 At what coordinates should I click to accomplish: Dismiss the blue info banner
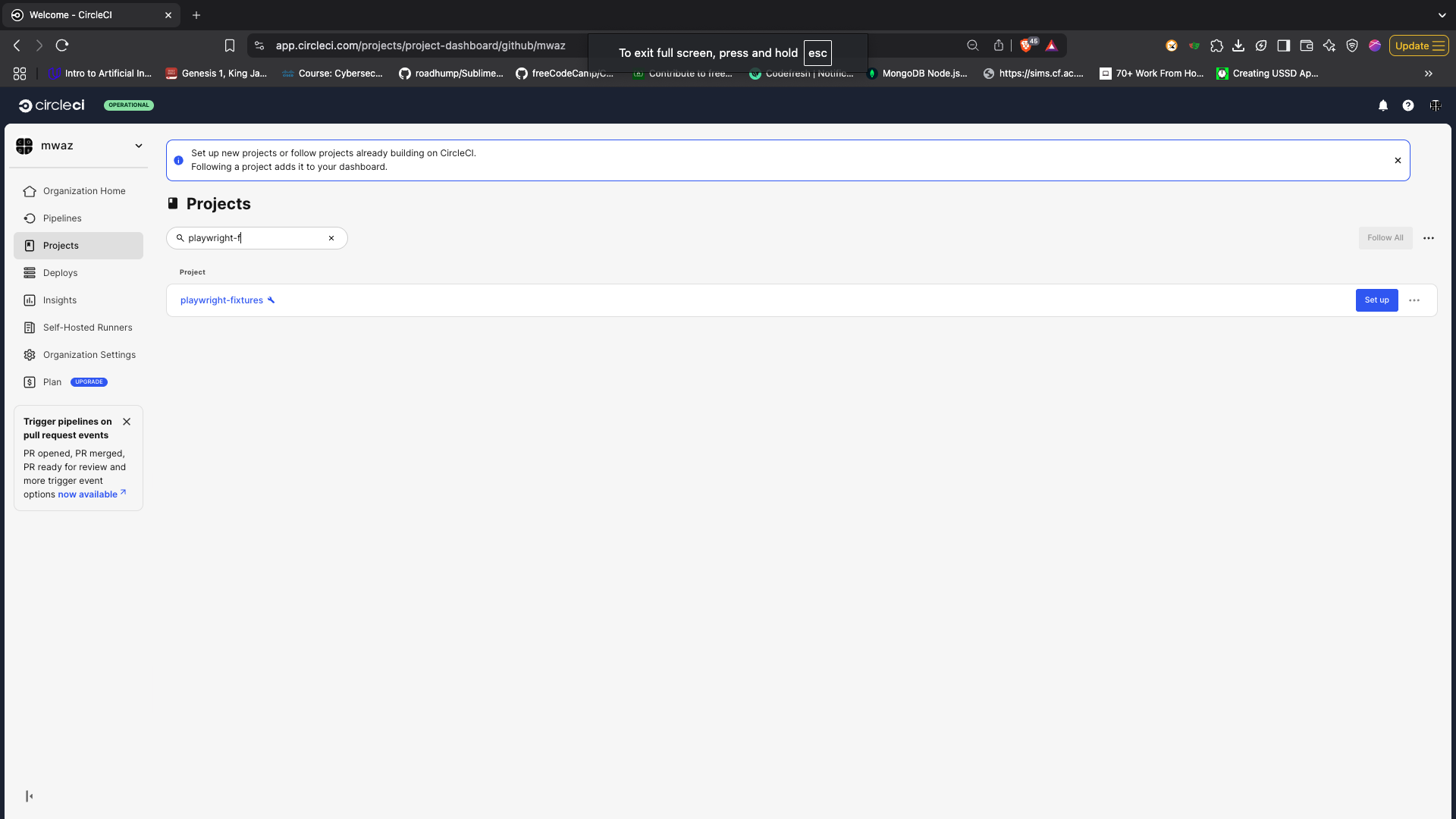[x=1397, y=160]
